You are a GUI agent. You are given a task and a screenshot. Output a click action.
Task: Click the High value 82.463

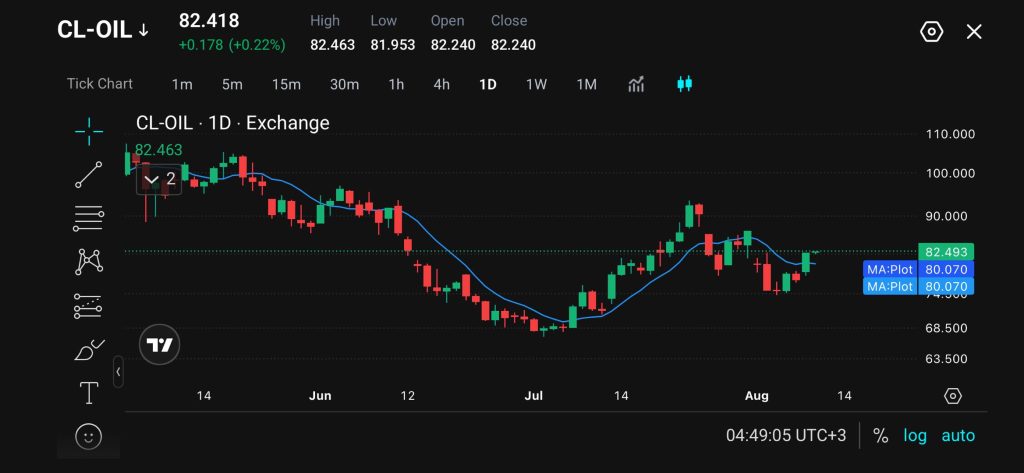coord(332,45)
